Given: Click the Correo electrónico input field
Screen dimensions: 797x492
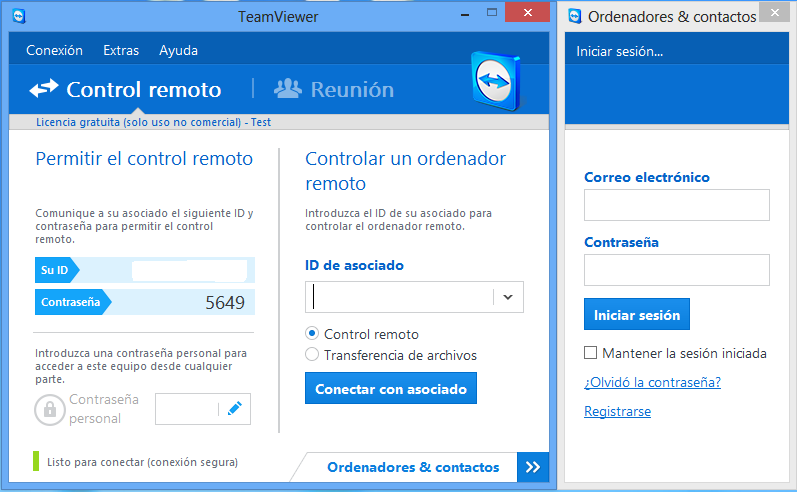Looking at the screenshot, I should point(676,205).
